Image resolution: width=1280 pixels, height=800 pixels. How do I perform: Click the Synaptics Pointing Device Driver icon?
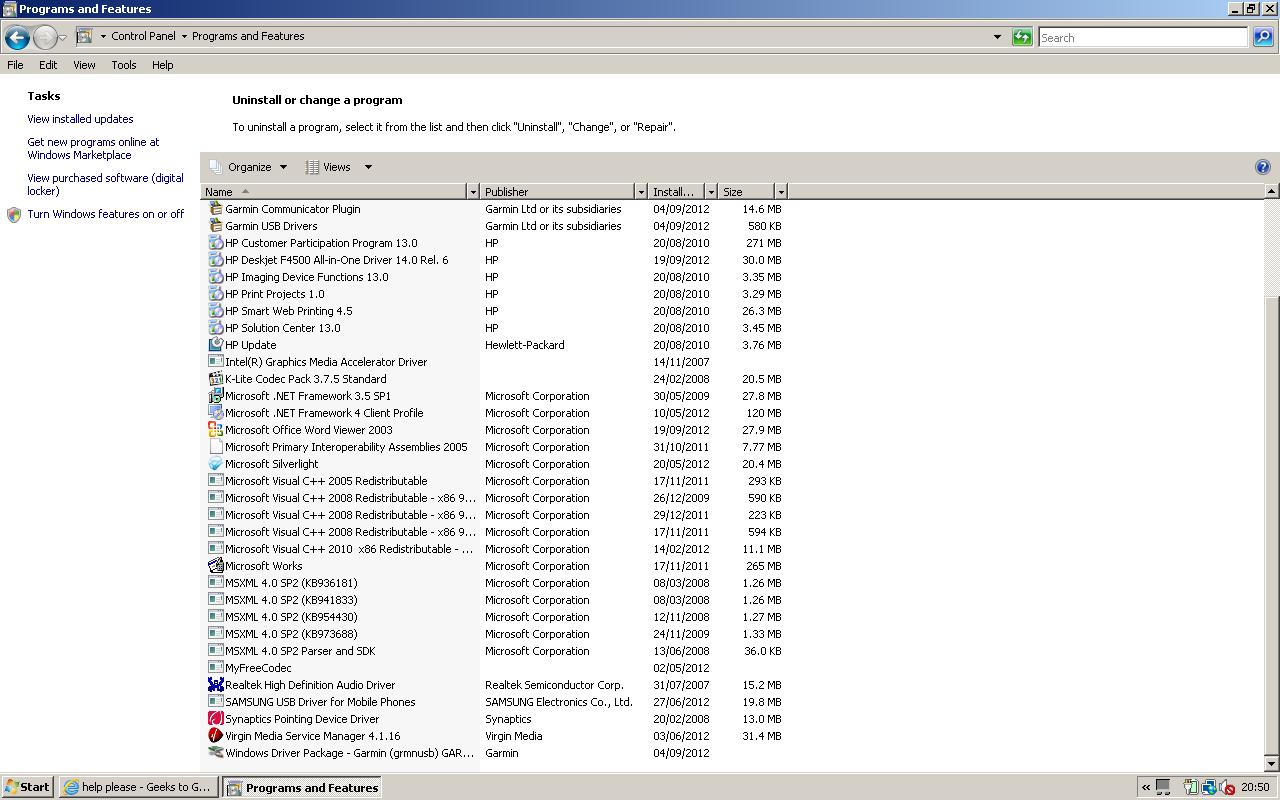[x=215, y=719]
